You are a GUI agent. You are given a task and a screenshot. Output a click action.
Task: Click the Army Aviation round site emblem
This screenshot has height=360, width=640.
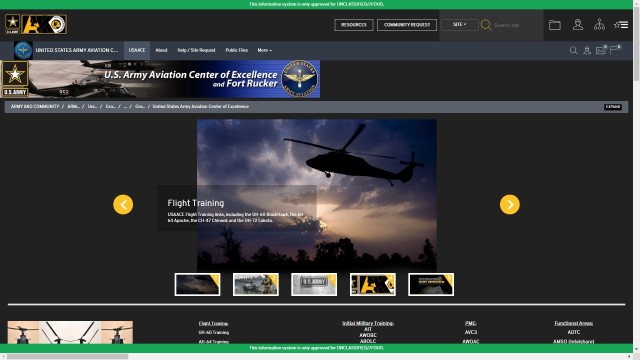click(x=23, y=50)
